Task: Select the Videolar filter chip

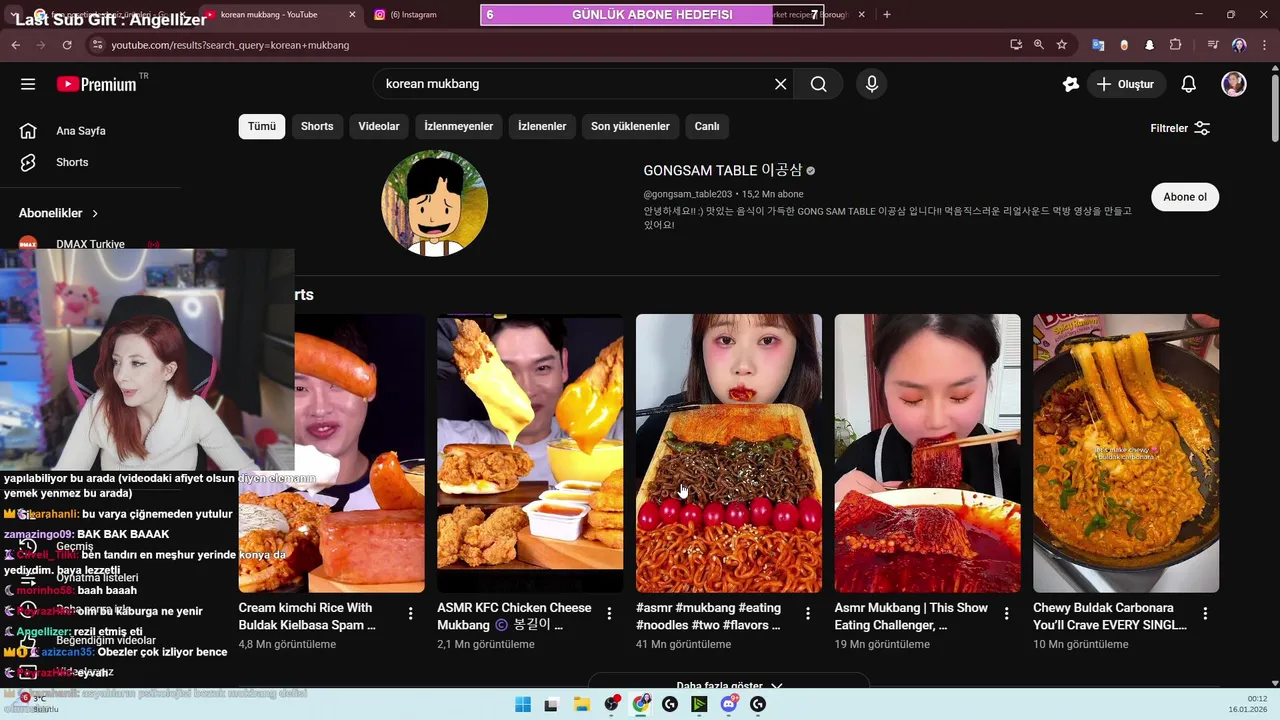Action: [x=379, y=126]
